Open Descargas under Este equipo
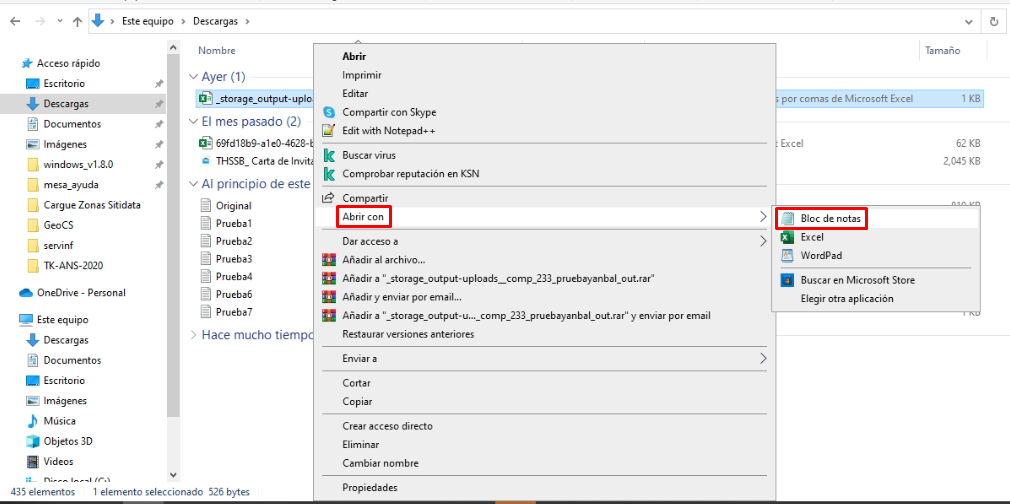1010x504 pixels. (x=66, y=340)
